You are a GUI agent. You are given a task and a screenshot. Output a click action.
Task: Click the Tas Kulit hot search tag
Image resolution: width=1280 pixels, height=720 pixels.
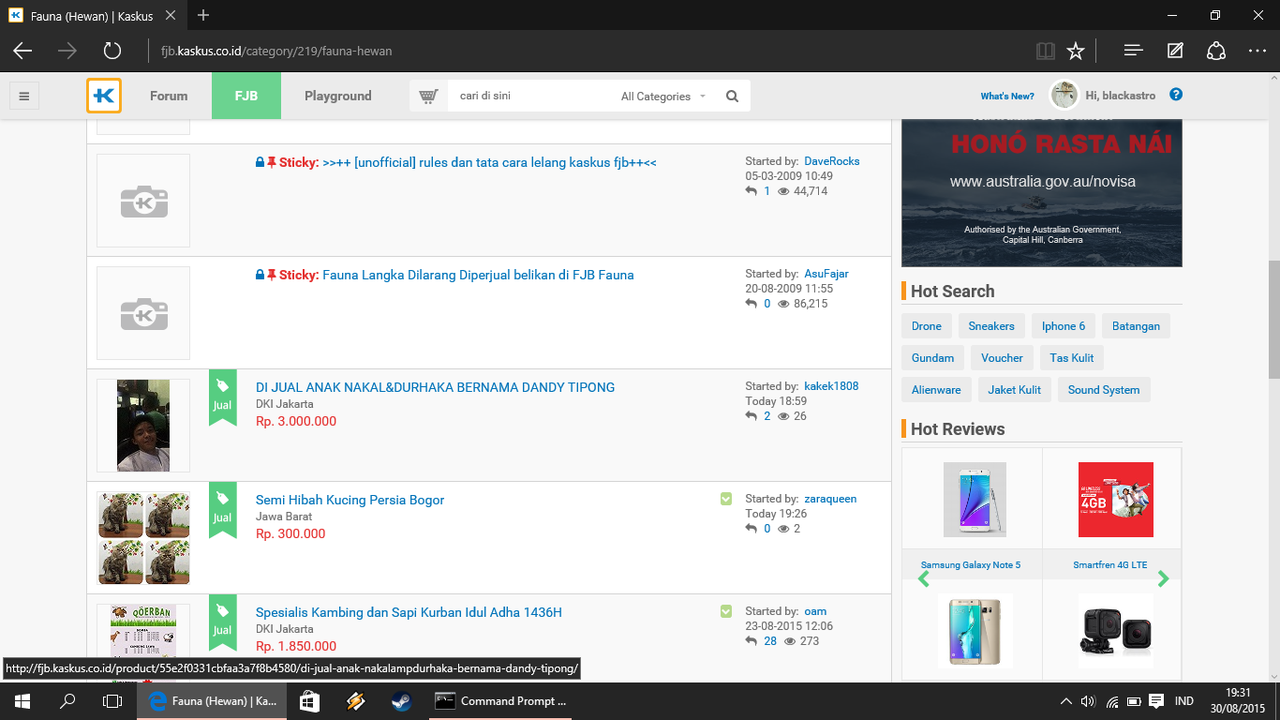point(1072,358)
